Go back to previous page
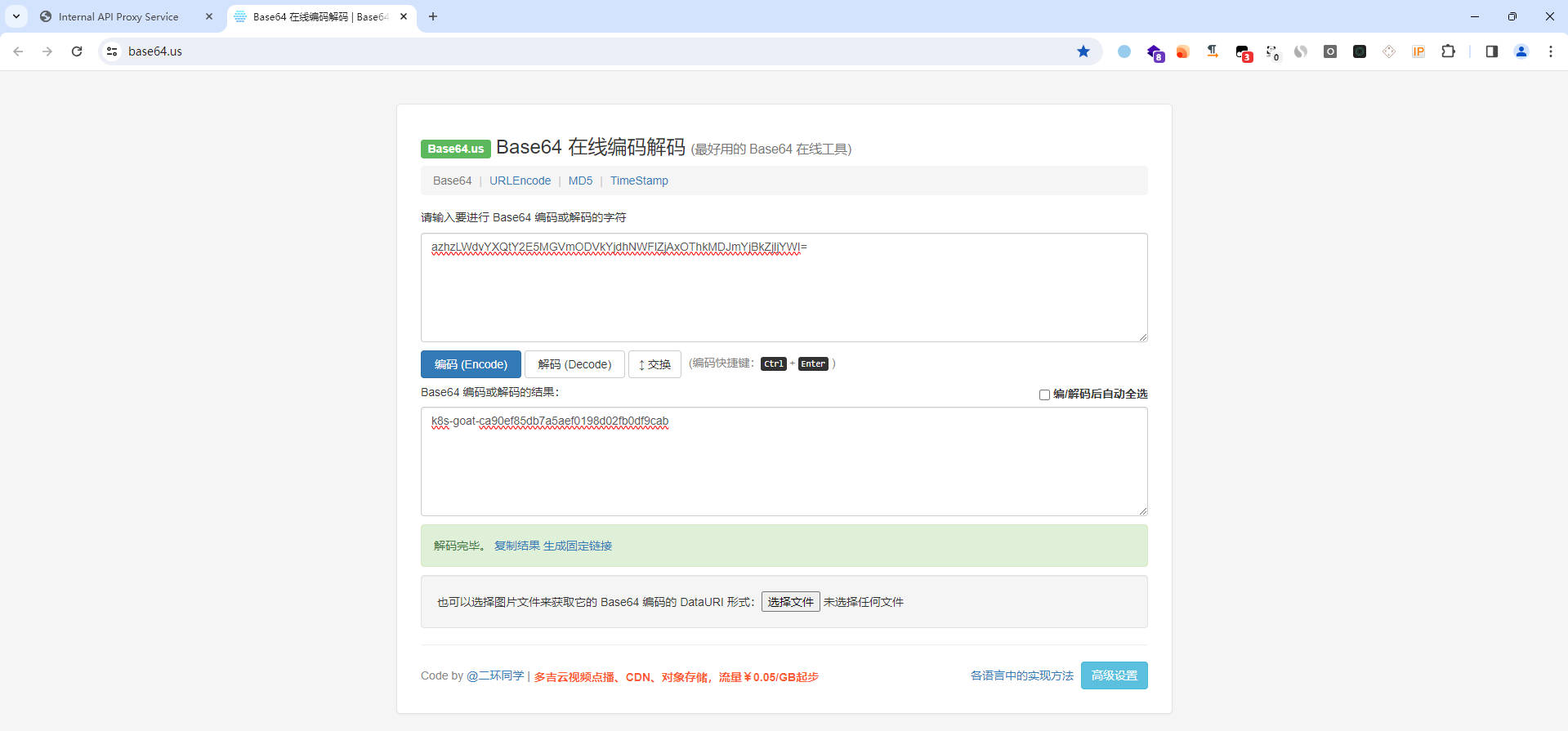This screenshot has height=731, width=1568. click(18, 51)
